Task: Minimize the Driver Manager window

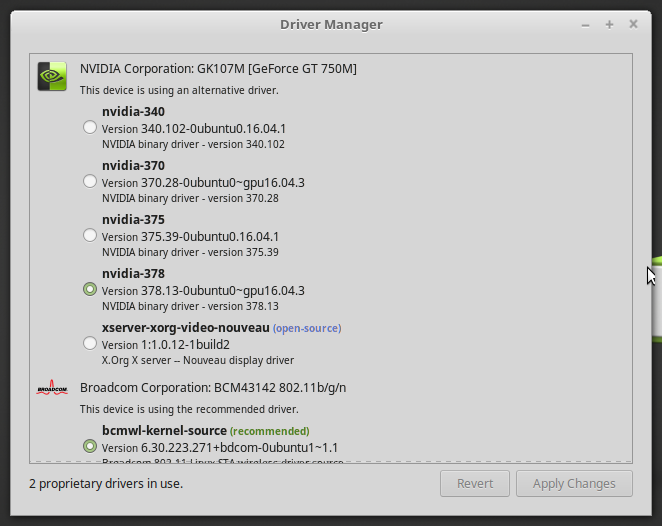Action: (585, 24)
